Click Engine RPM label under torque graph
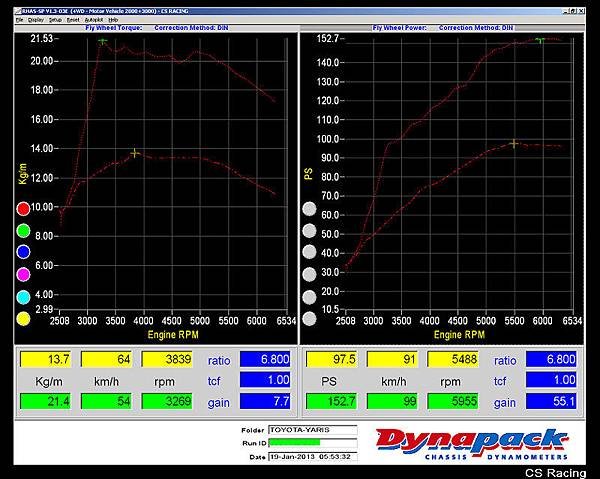The image size is (600, 479). point(173,335)
